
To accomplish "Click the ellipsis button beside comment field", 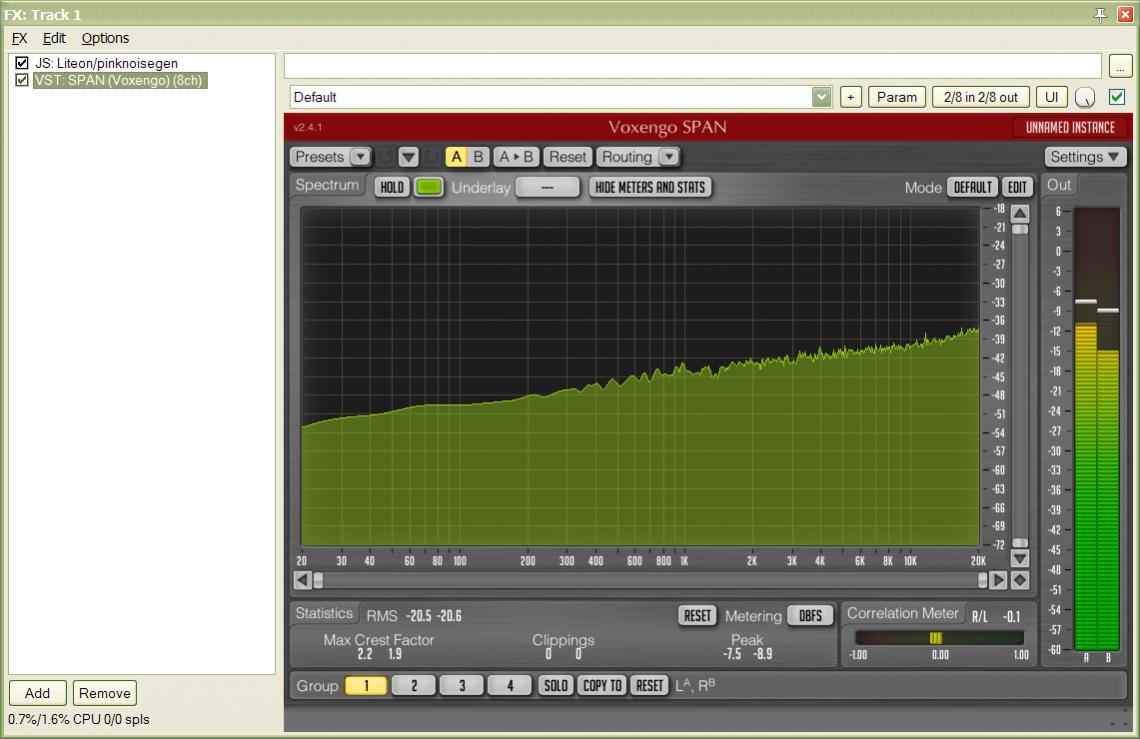I will click(1120, 66).
